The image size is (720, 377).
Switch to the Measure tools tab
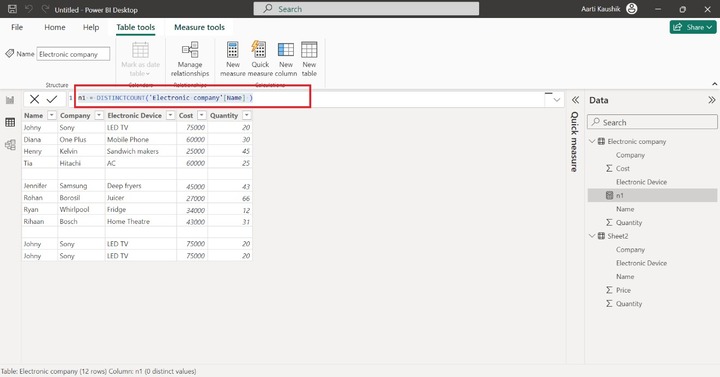point(199,27)
